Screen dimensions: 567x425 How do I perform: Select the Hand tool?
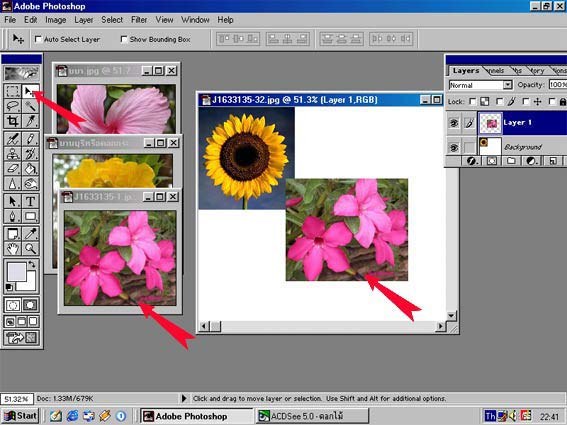(x=12, y=248)
